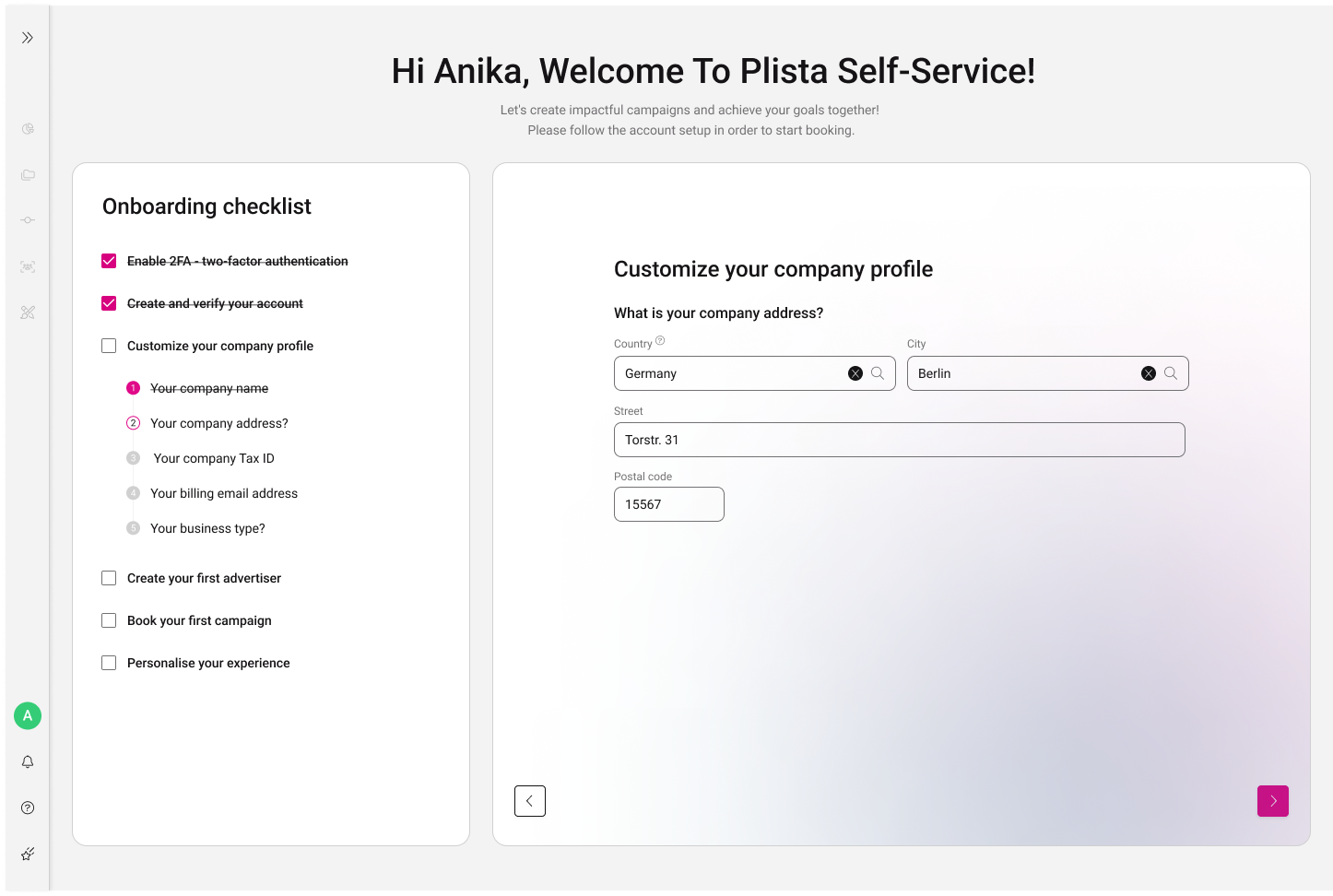Click the line-with-circle node icon in sidebar
The height and width of the screenshot is (896, 1333).
click(28, 220)
